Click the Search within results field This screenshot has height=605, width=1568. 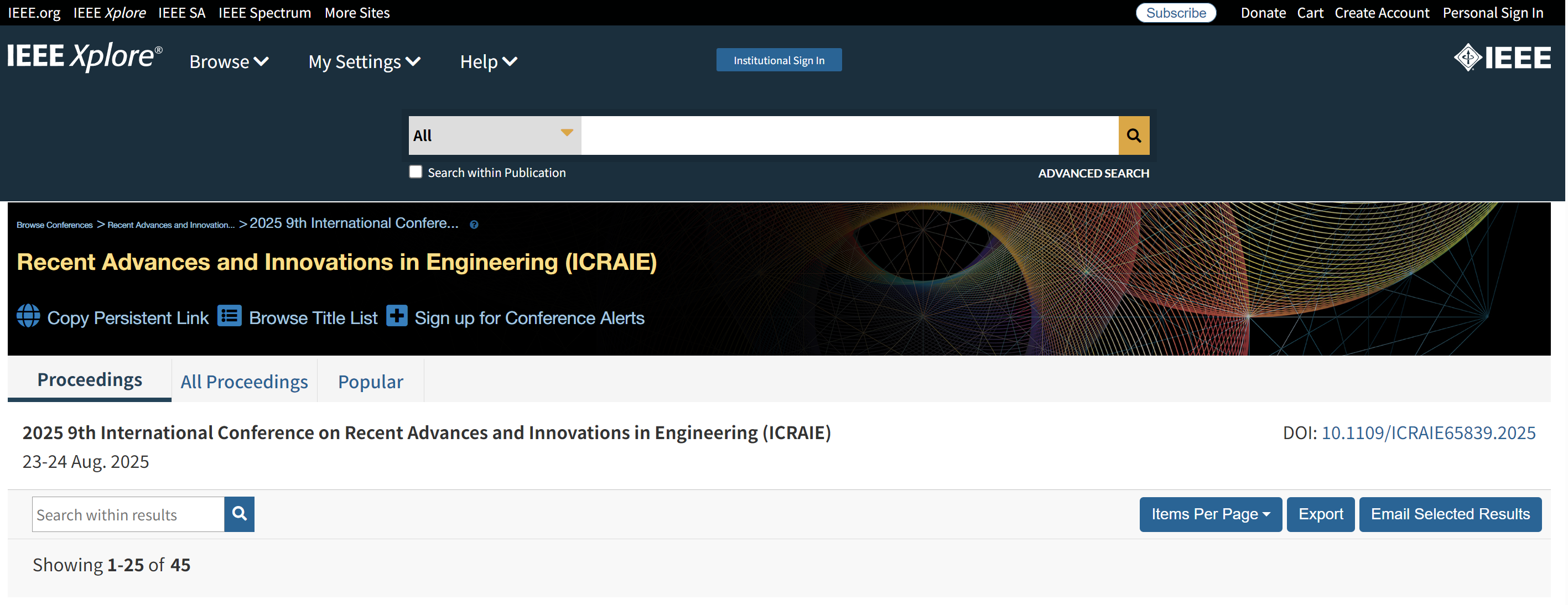point(128,514)
